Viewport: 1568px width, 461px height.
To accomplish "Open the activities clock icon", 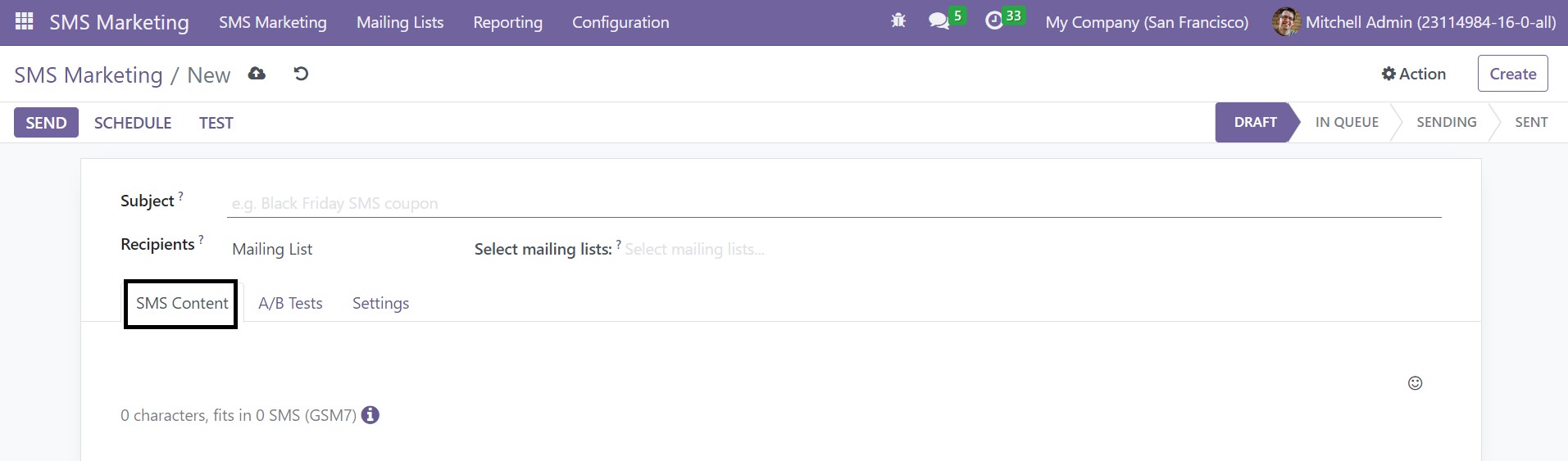I will click(x=994, y=21).
